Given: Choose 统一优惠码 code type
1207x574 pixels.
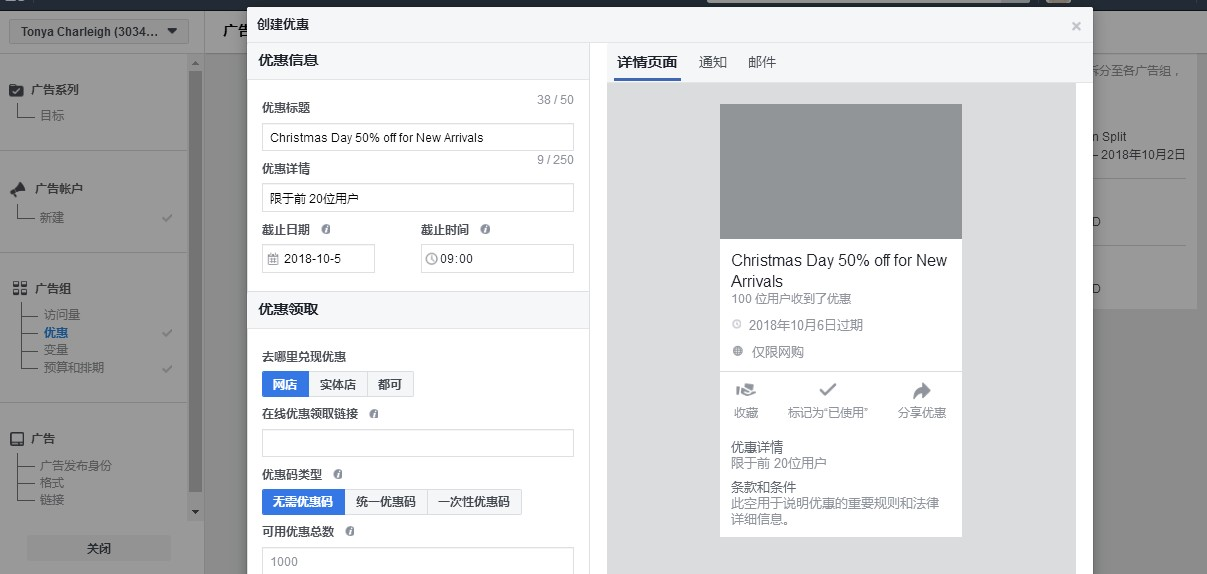Looking at the screenshot, I should point(385,502).
